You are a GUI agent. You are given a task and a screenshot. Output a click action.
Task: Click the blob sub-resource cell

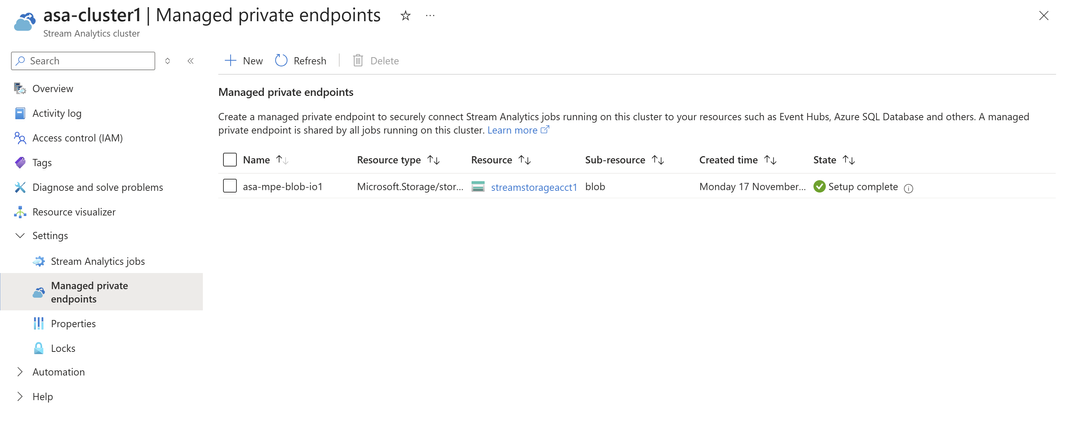tap(595, 186)
